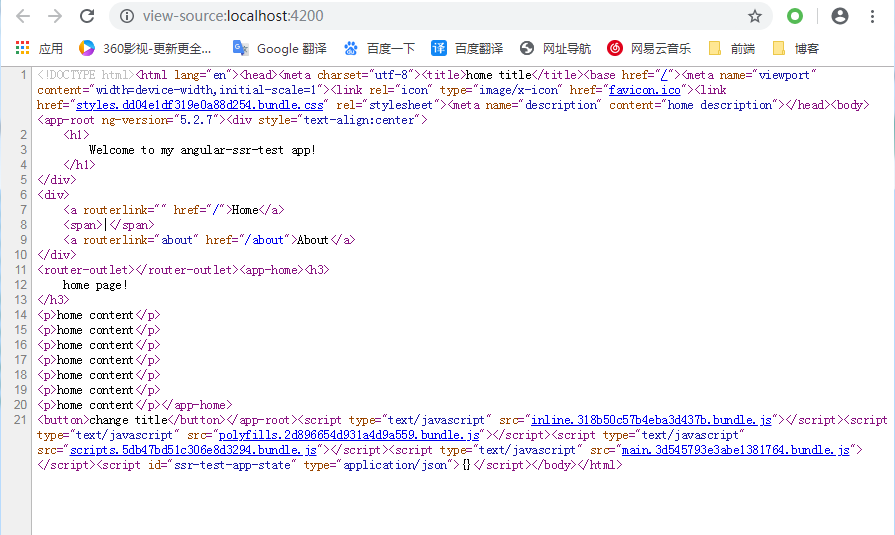The width and height of the screenshot is (895, 535).
Task: Go forward to the next page
Action: pos(55,16)
